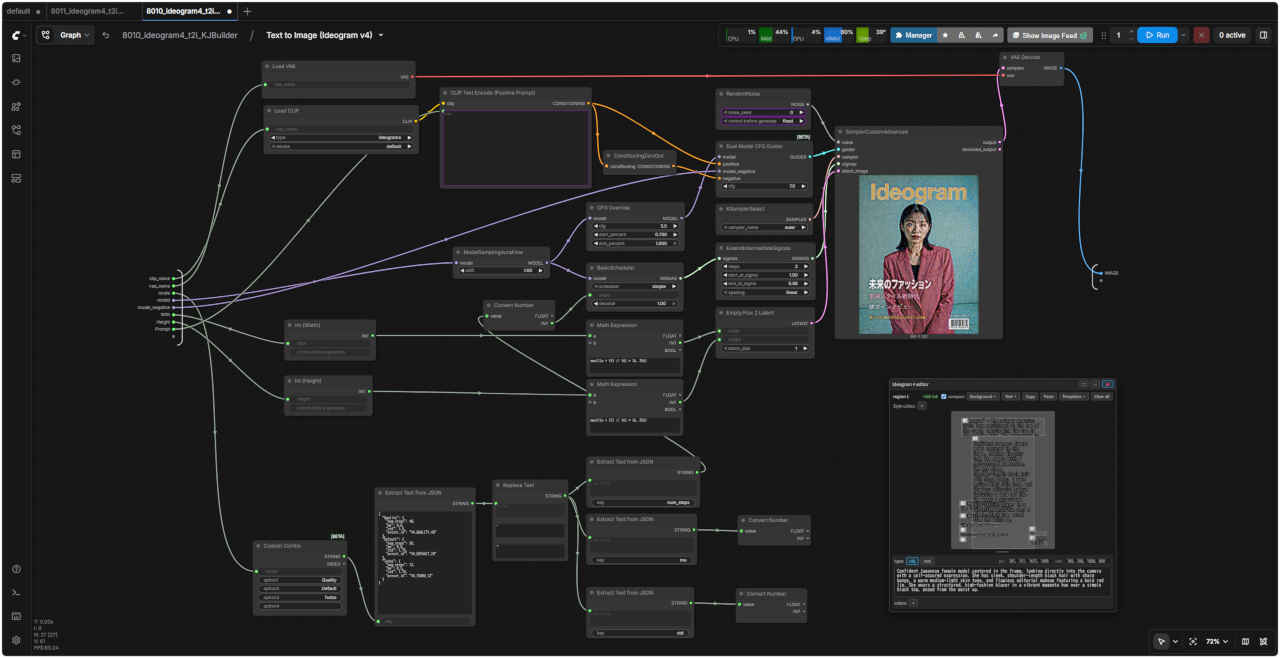
Task: Click Copy in Ideogram editor
Action: [x=1030, y=397]
